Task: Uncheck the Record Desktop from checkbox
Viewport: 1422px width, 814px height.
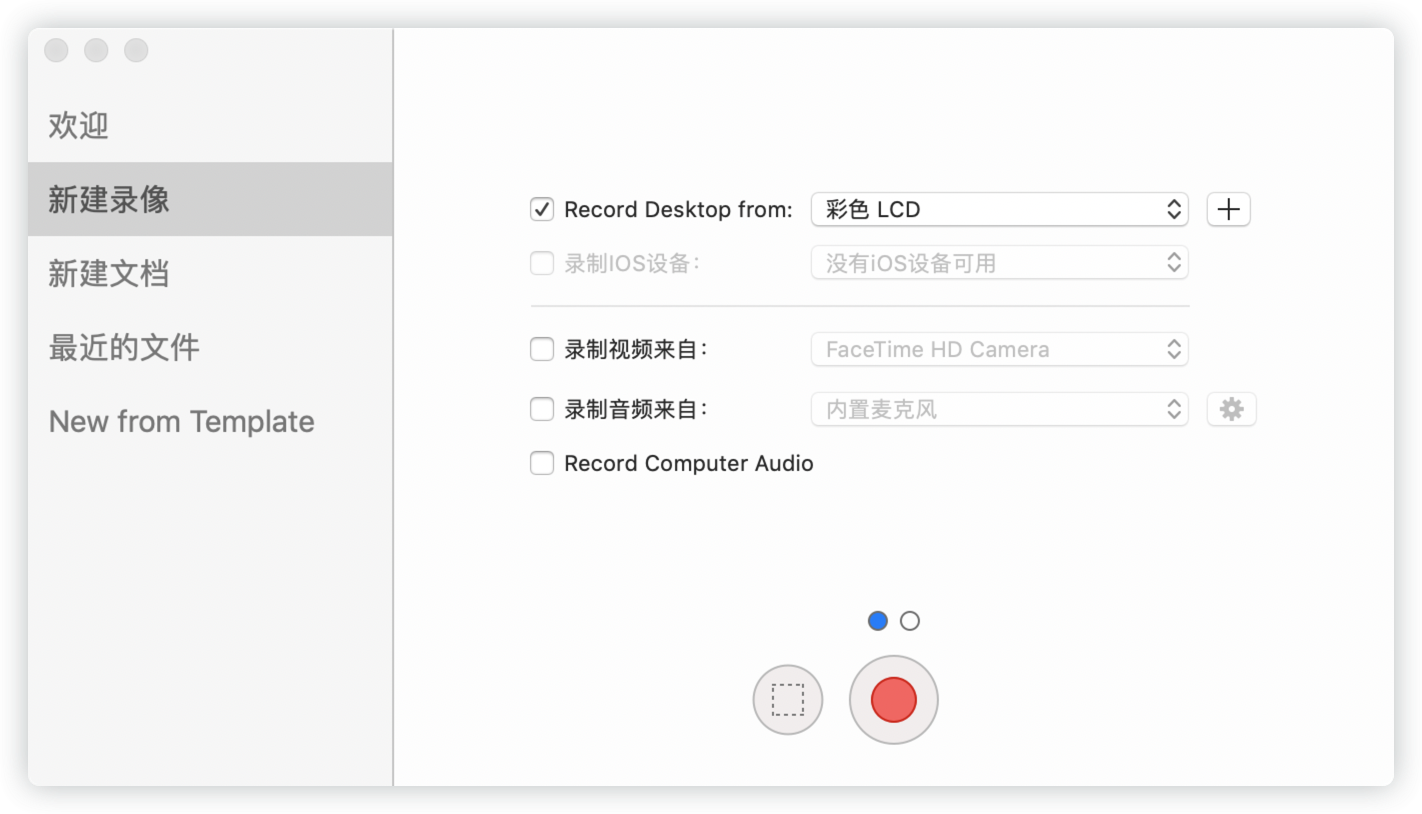Action: coord(541,210)
